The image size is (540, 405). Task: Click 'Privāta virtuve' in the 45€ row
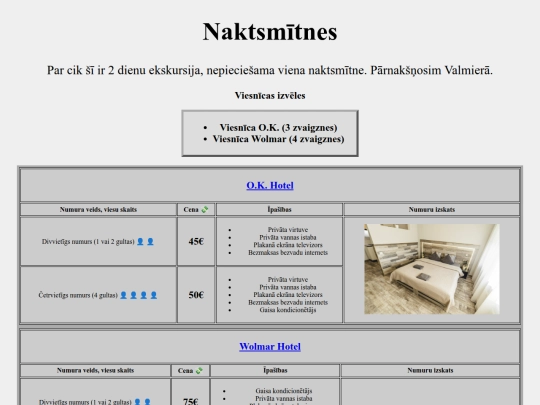coord(288,230)
